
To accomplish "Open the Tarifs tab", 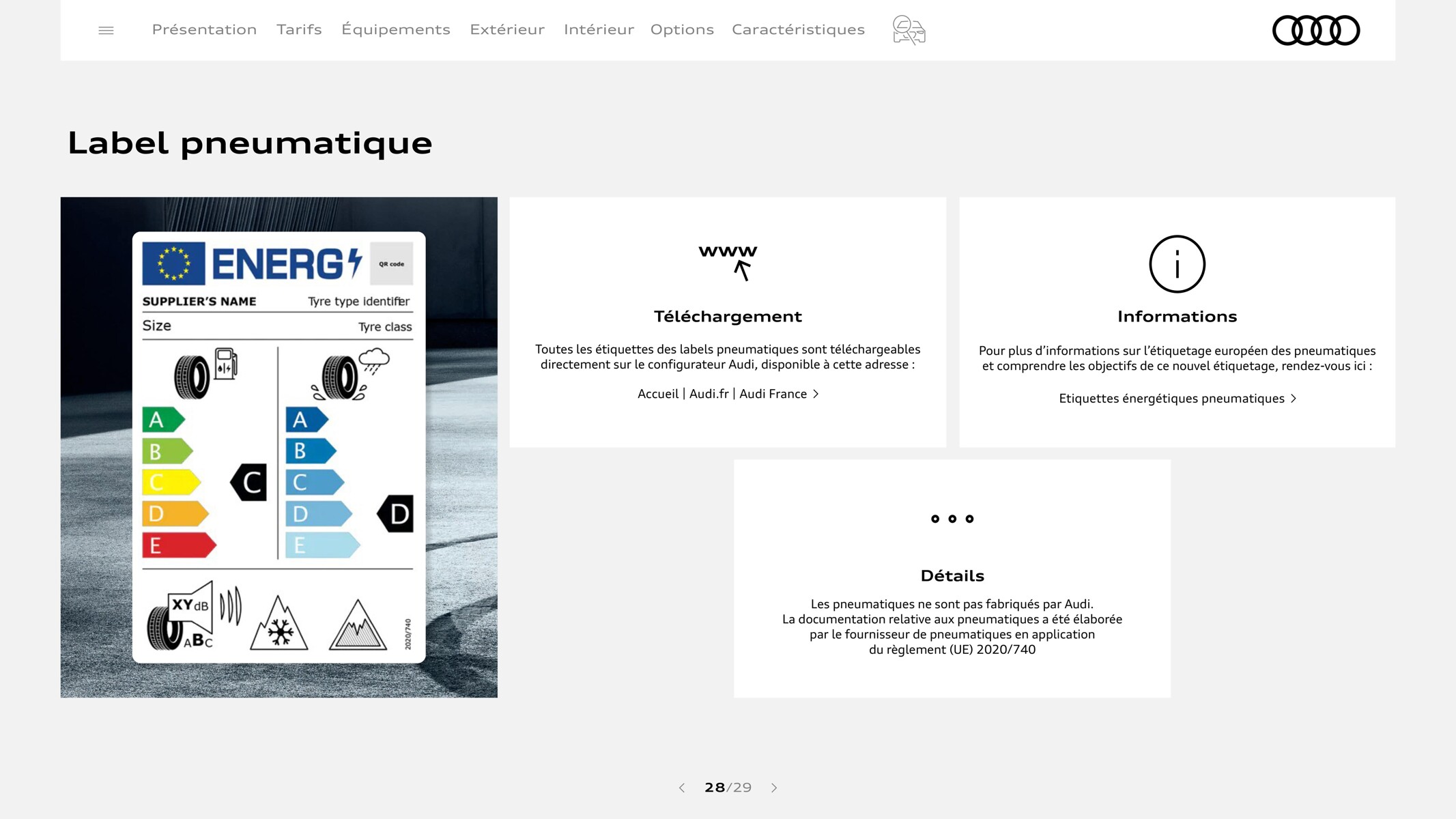I will tap(299, 29).
